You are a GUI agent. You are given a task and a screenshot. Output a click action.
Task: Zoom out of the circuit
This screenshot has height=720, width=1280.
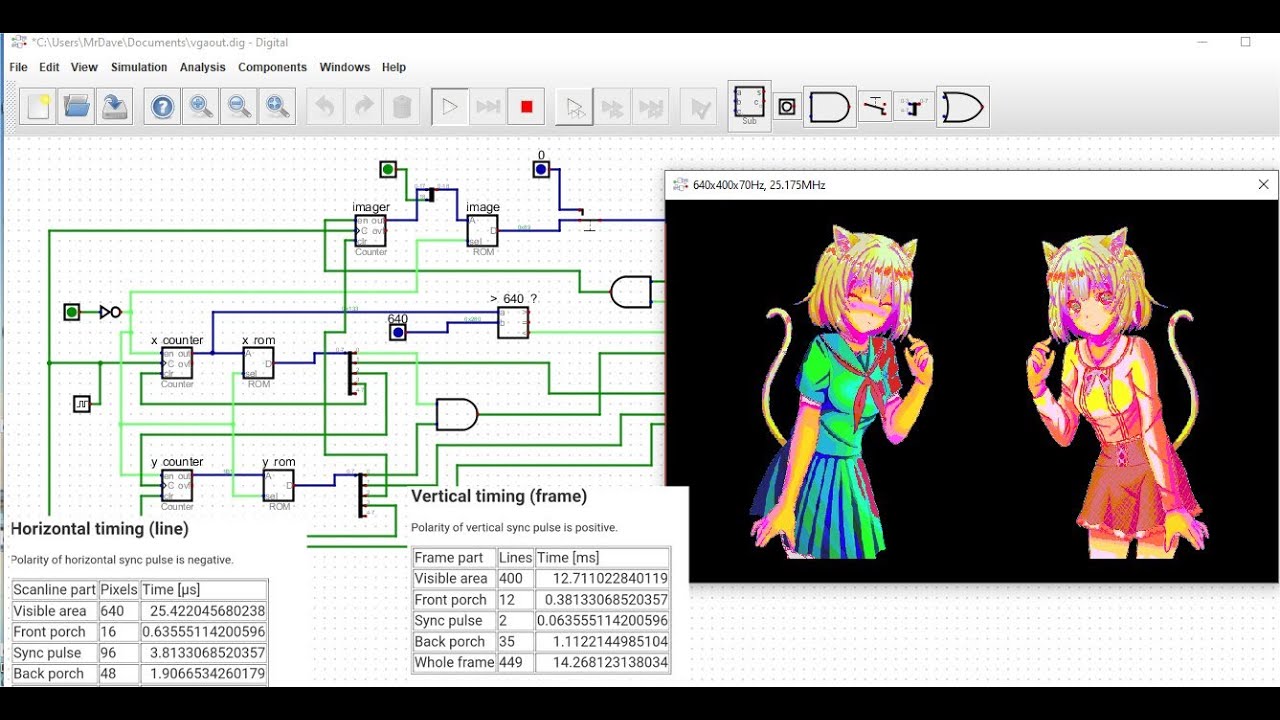point(239,106)
